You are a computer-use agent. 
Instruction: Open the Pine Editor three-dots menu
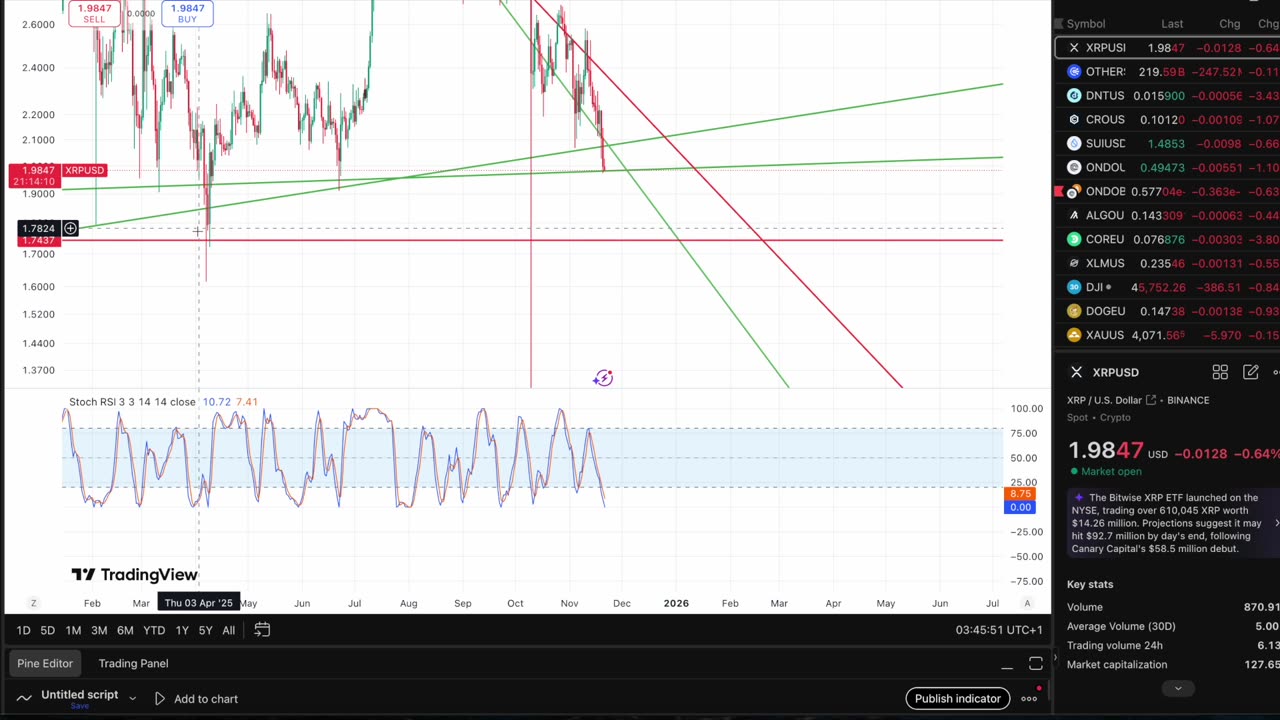pos(1029,699)
